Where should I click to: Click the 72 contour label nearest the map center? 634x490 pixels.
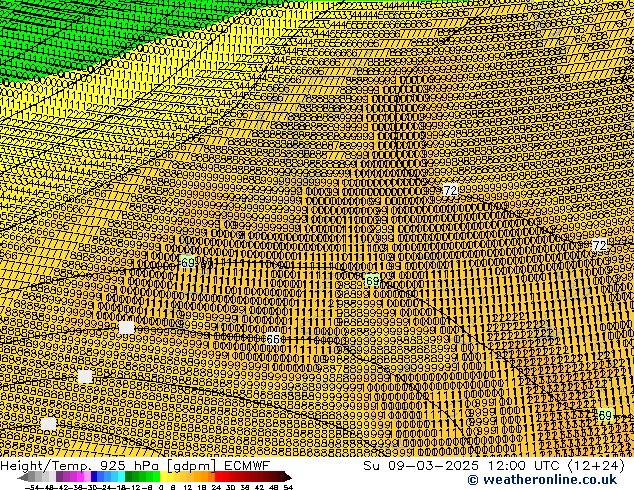coord(450,190)
